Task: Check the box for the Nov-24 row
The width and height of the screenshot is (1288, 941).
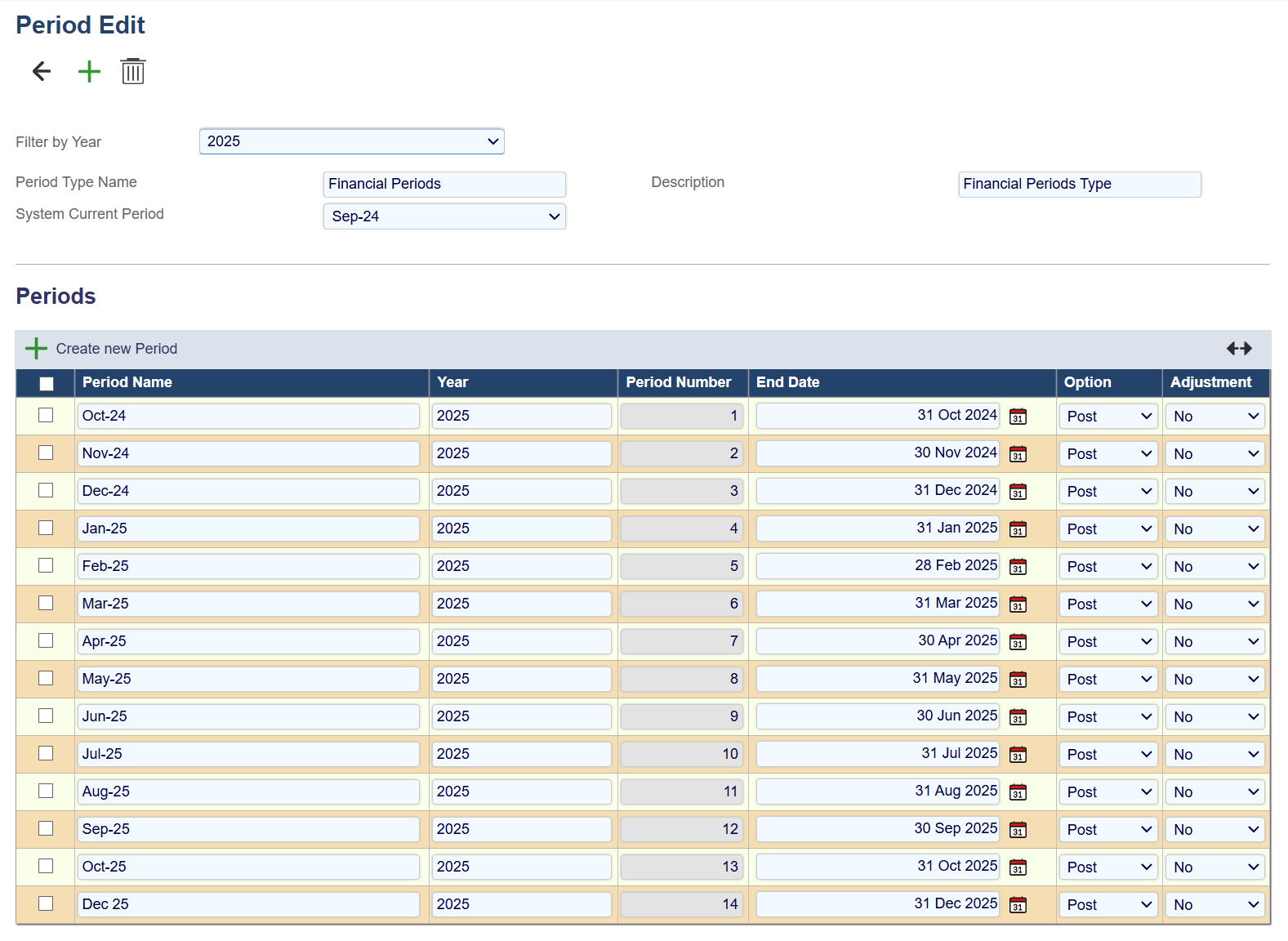Action: [x=46, y=453]
